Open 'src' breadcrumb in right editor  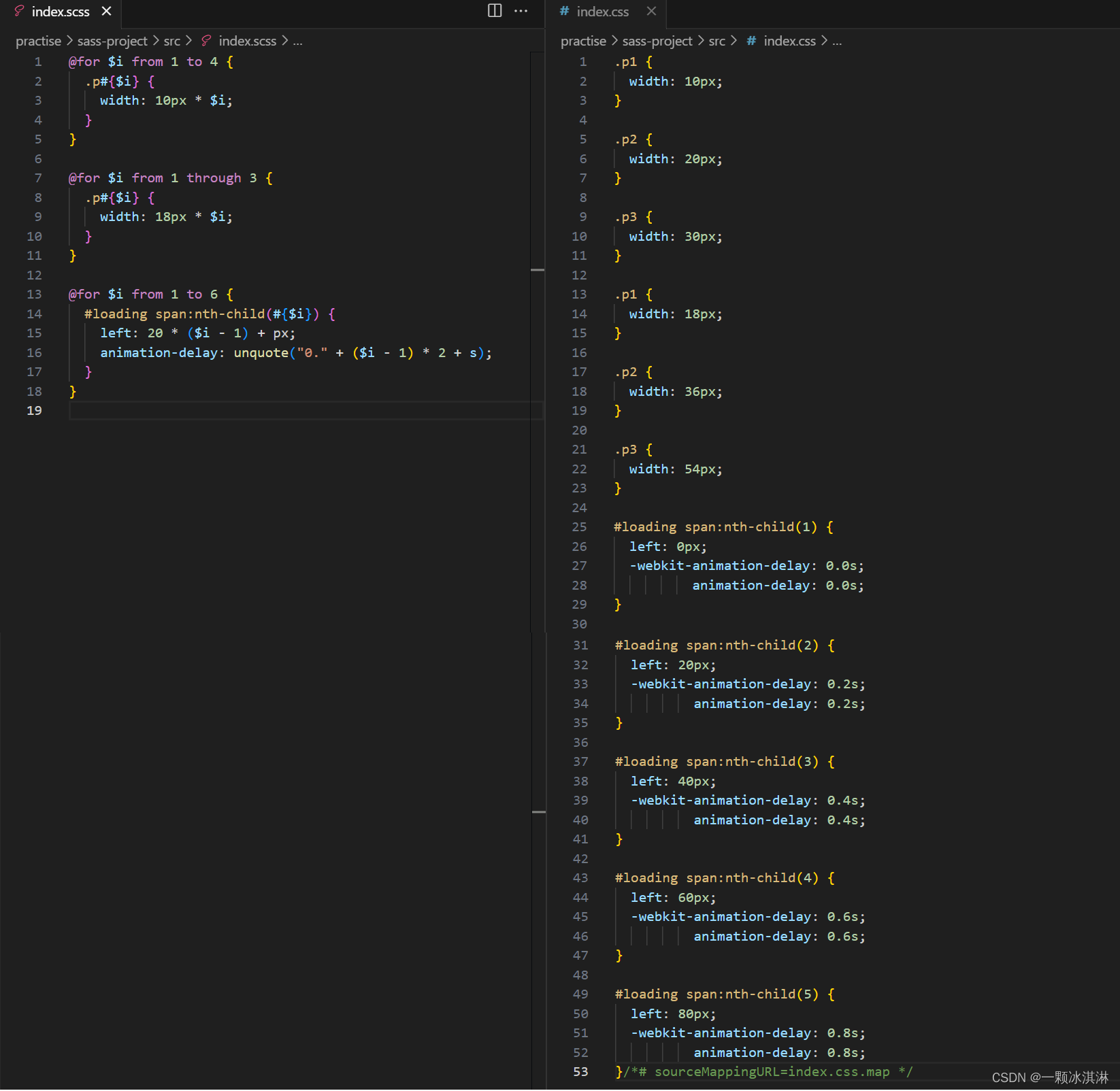coord(717,41)
